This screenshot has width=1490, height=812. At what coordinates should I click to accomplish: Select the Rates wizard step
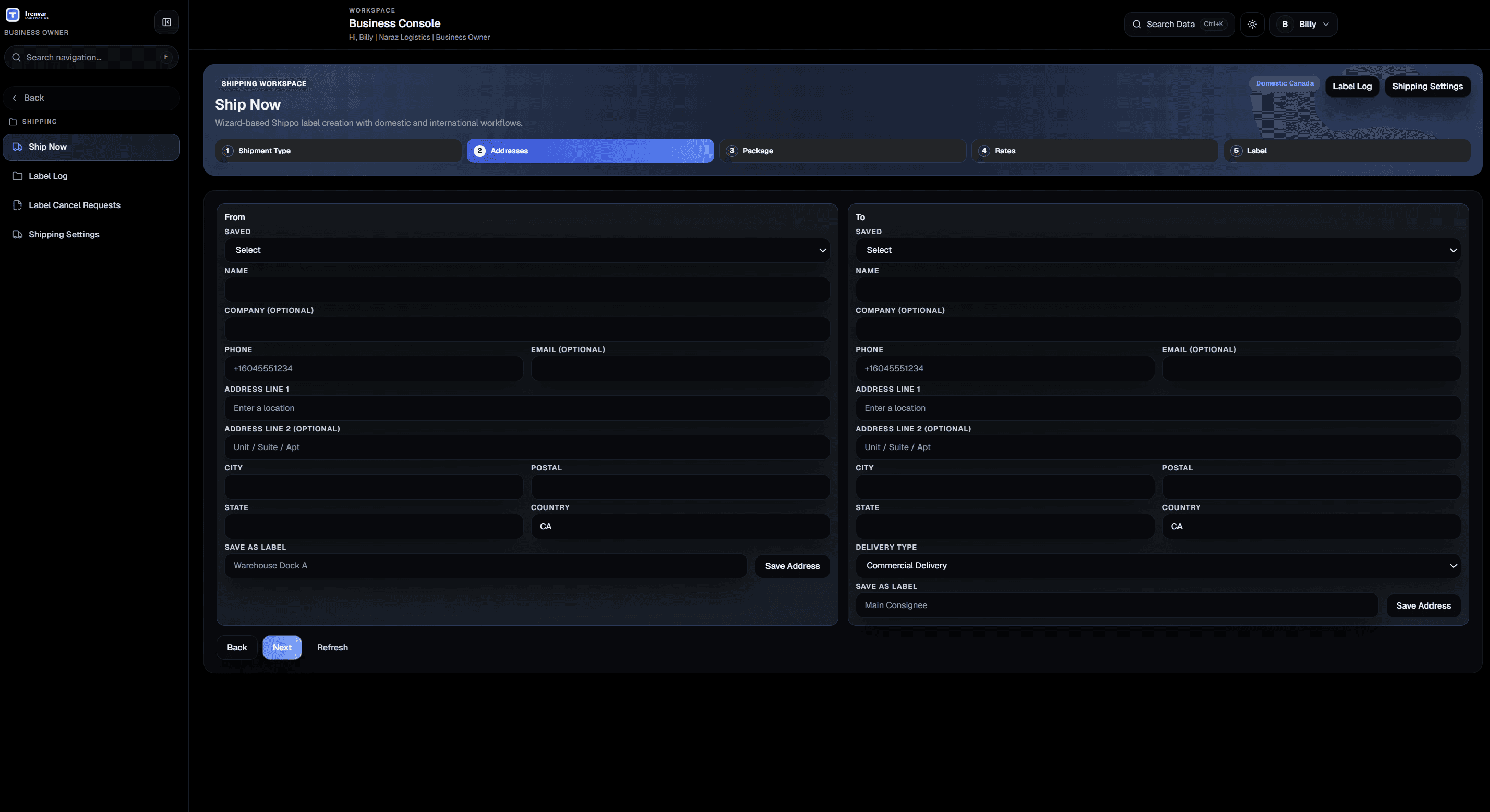click(1095, 151)
